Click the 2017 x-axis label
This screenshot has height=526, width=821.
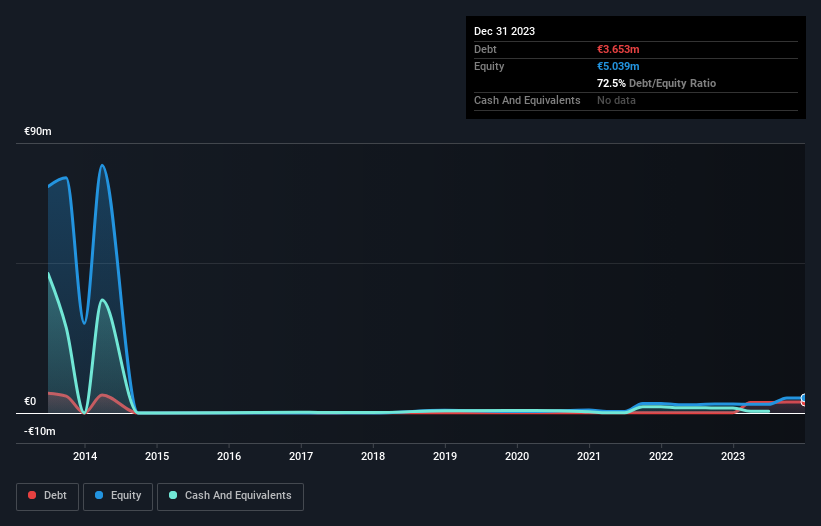301,456
